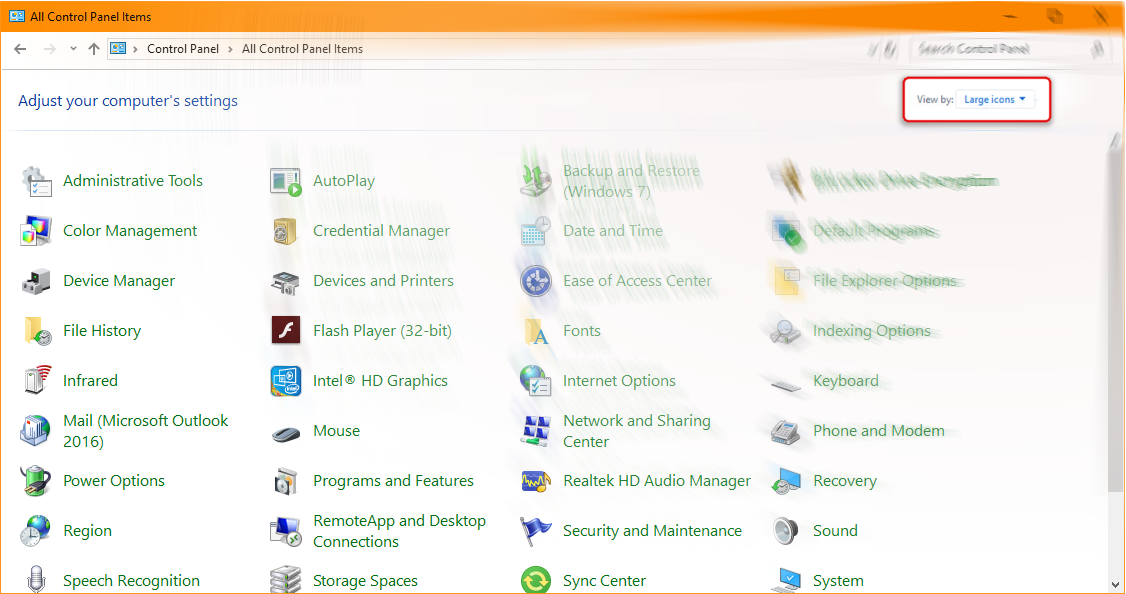Open the Sync Center green icon
Image resolution: width=1126 pixels, height=594 pixels.
536,580
